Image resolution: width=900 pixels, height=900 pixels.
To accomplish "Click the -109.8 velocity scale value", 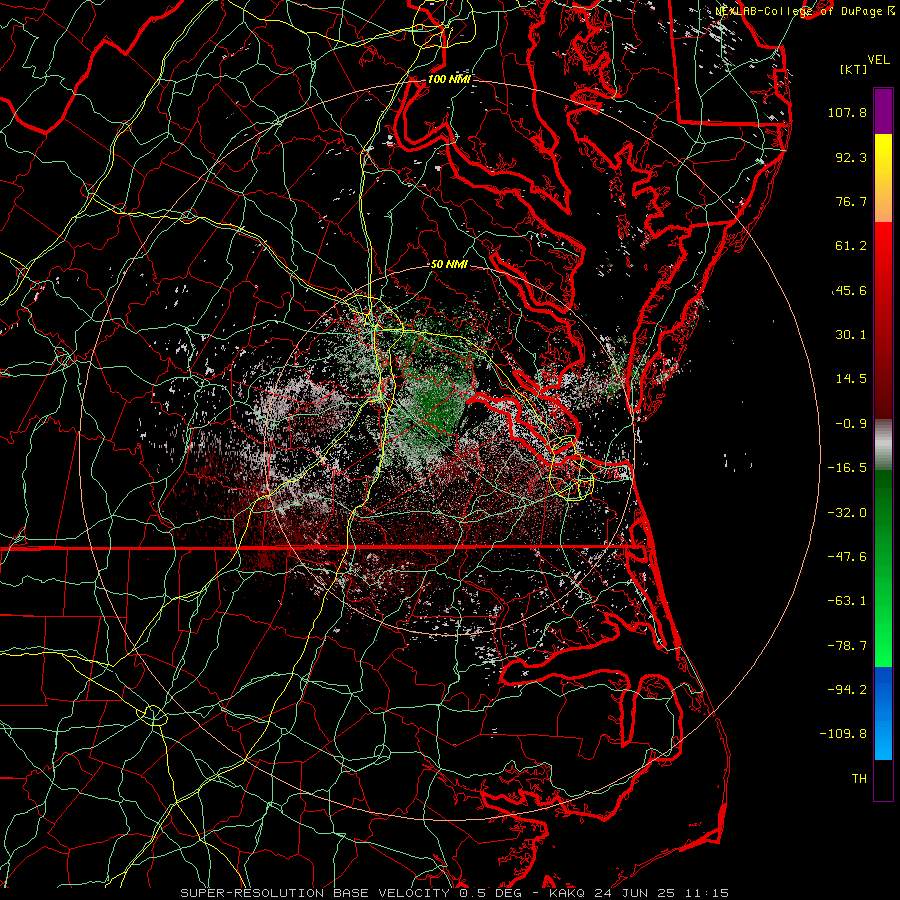I will pos(843,734).
